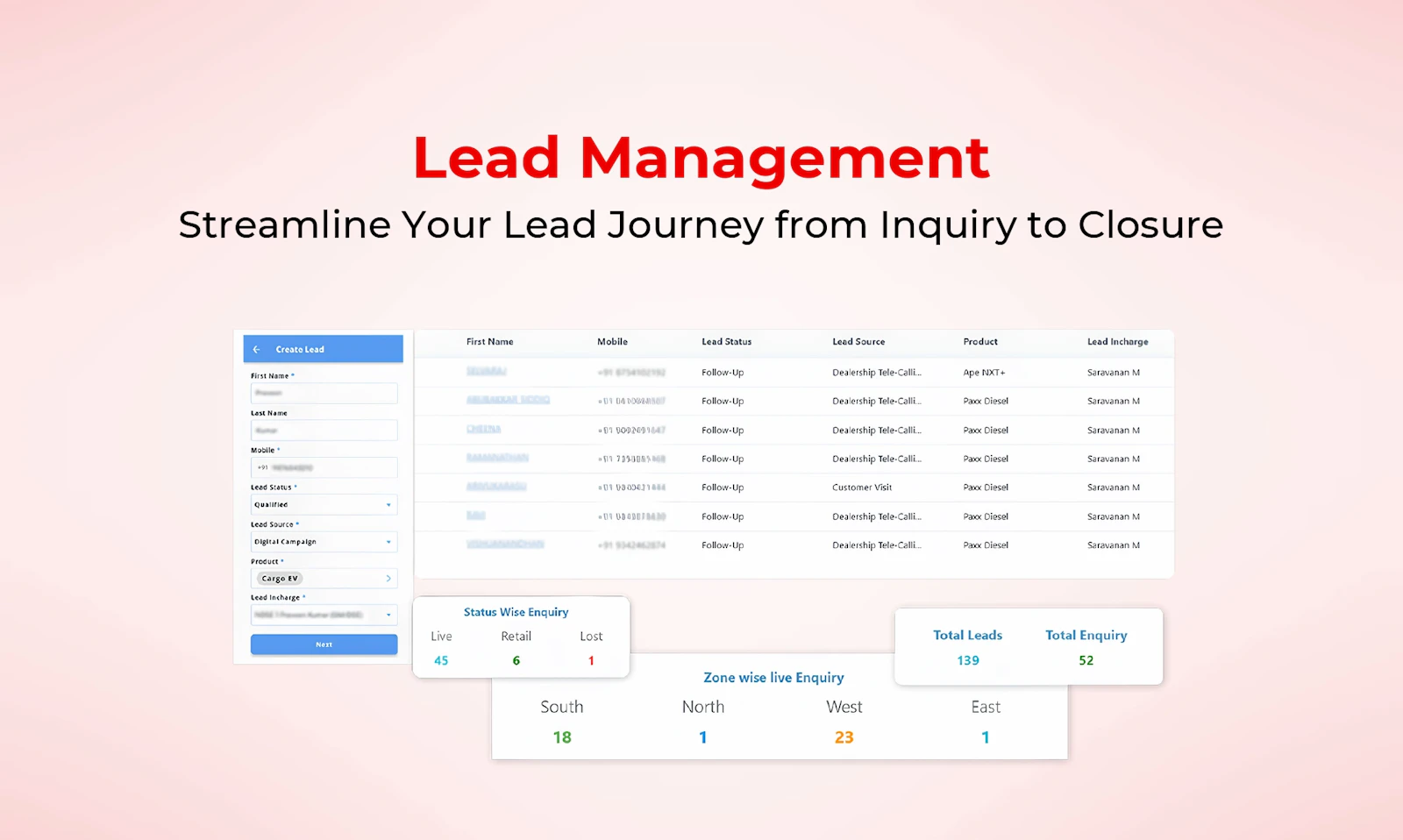
Task: Open the Lead Status Qualified dropdown
Action: click(324, 505)
